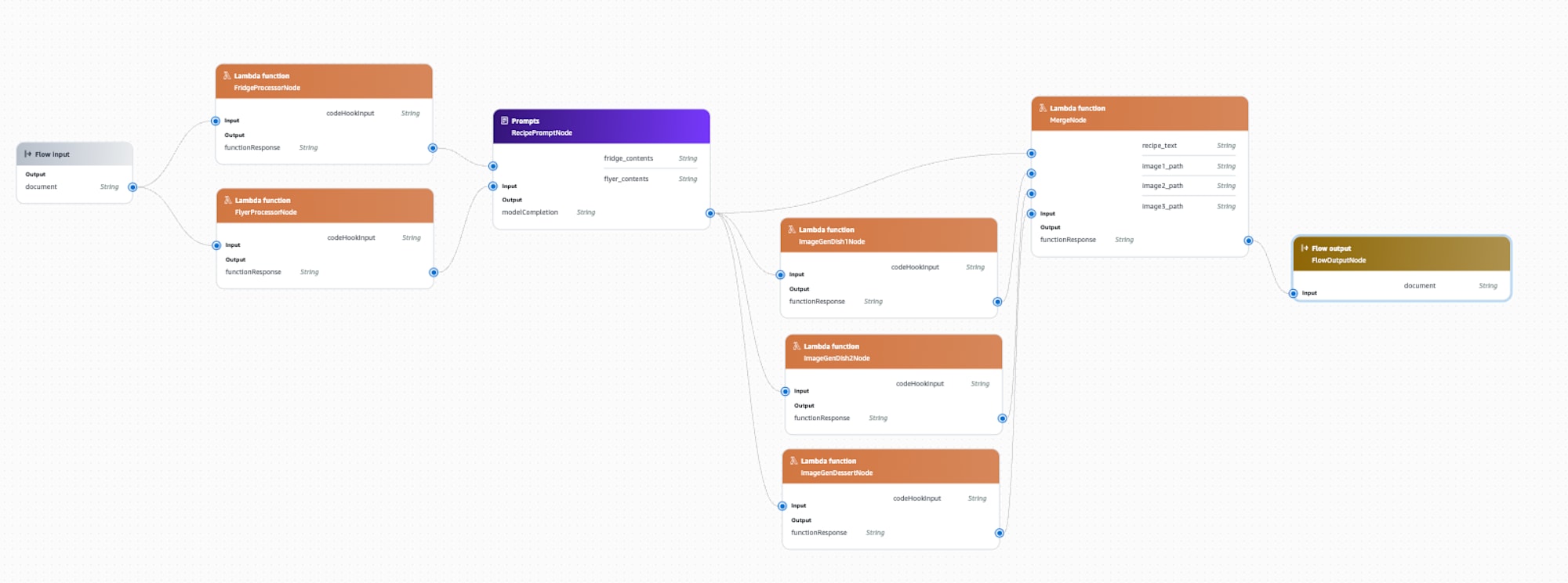Image resolution: width=1568 pixels, height=583 pixels.
Task: Click the Lambda icon on MergeNode
Action: (x=1043, y=108)
